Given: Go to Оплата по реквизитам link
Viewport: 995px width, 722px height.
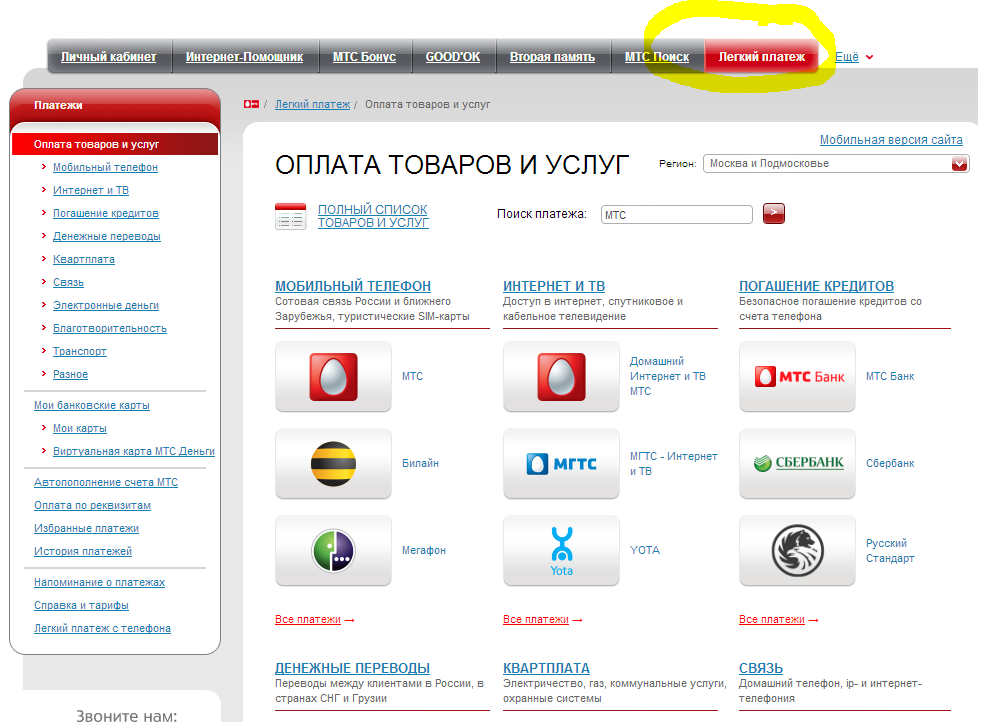Looking at the screenshot, I should [93, 505].
